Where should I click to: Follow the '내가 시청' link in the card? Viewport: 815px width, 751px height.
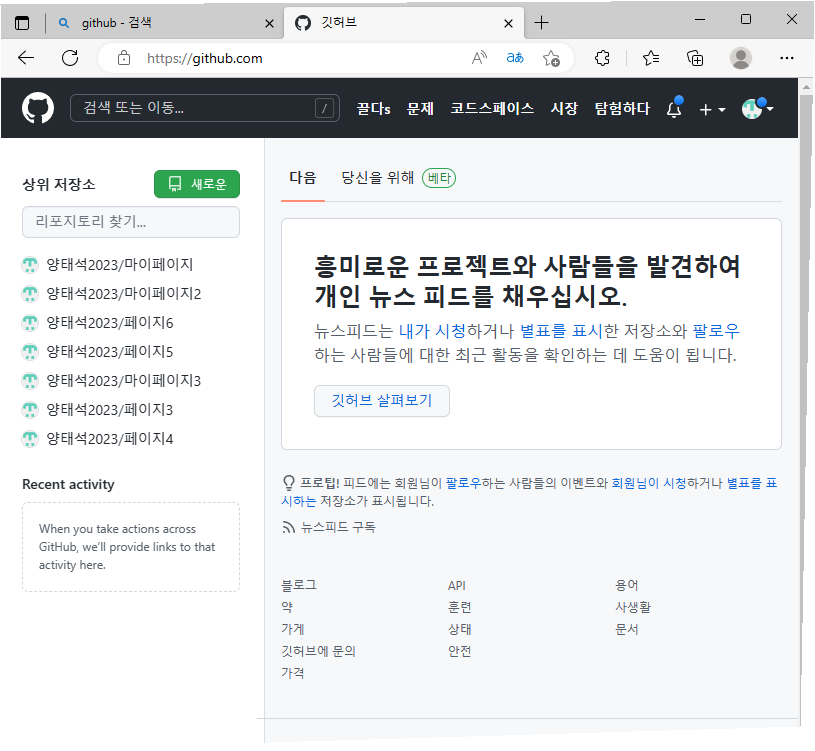pyautogui.click(x=432, y=331)
